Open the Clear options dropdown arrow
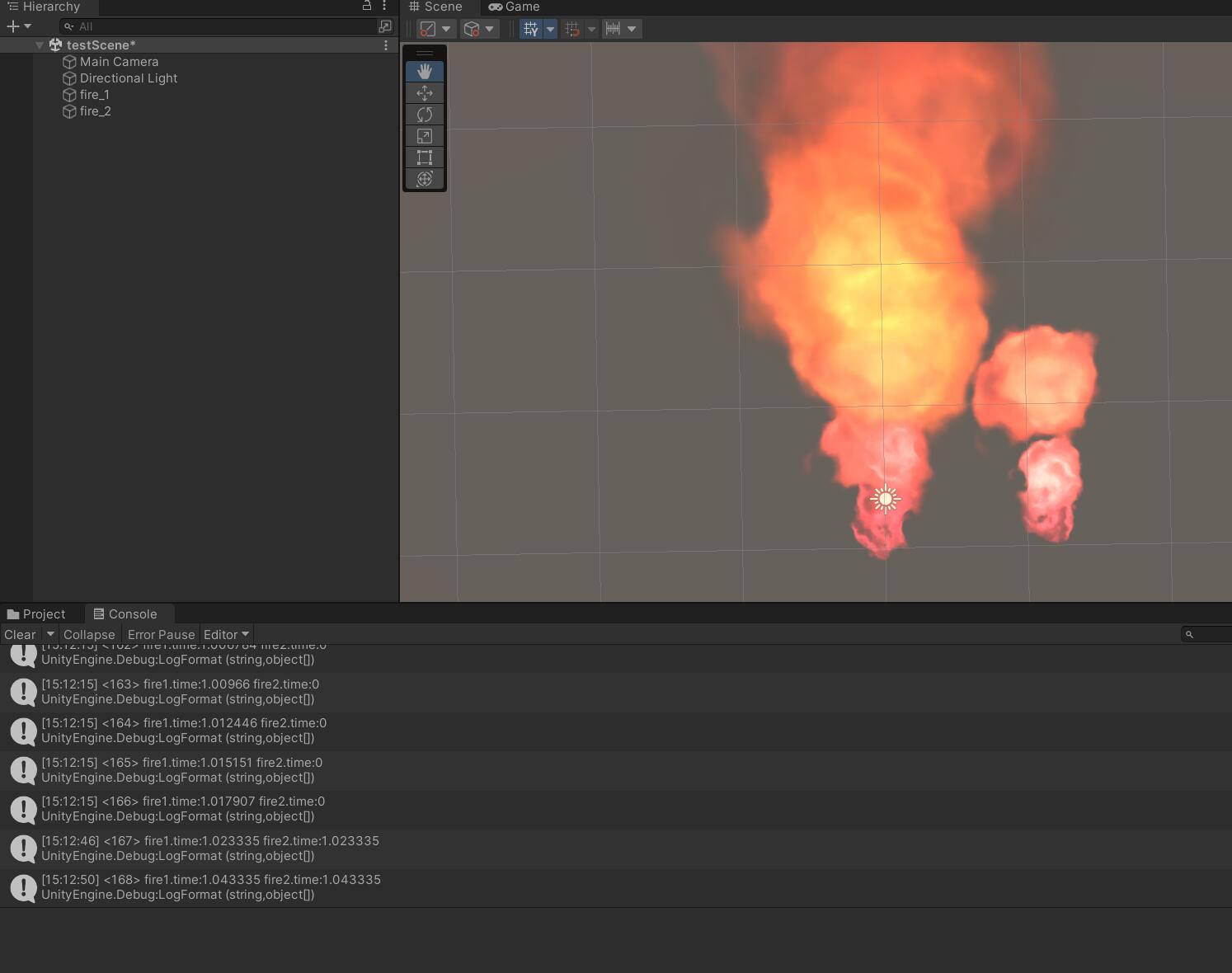 coord(50,634)
